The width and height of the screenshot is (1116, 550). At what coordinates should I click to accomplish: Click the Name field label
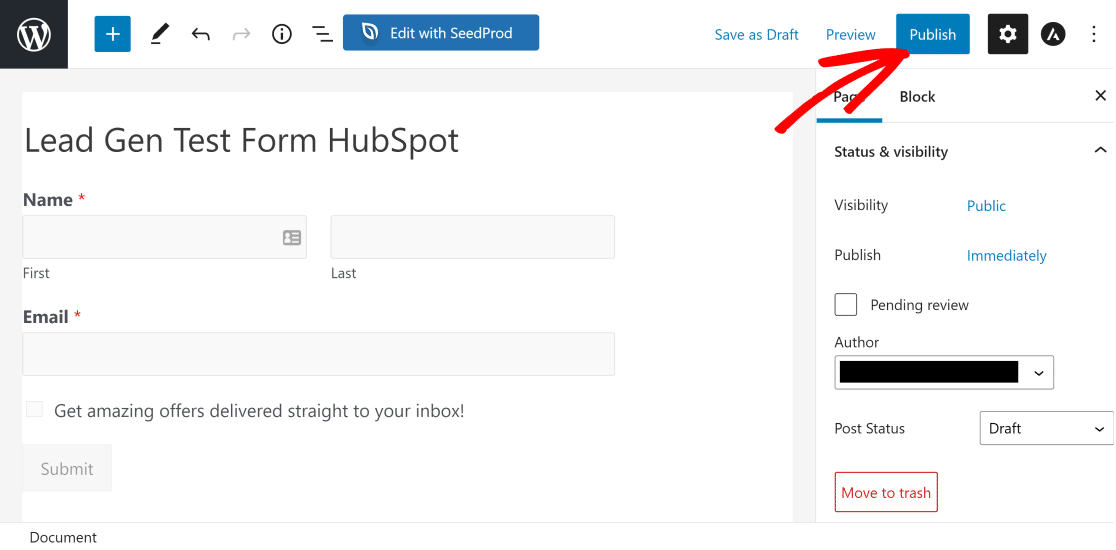tap(48, 200)
